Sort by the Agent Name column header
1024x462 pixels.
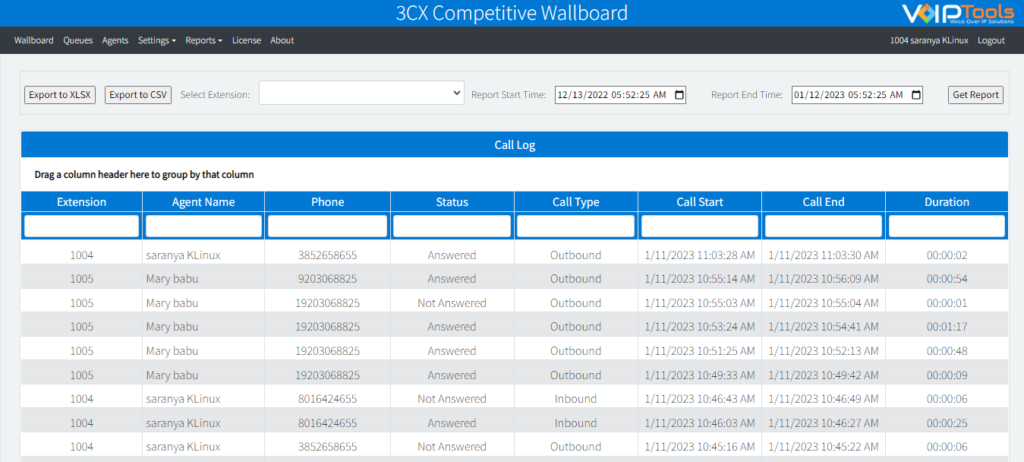pos(203,202)
